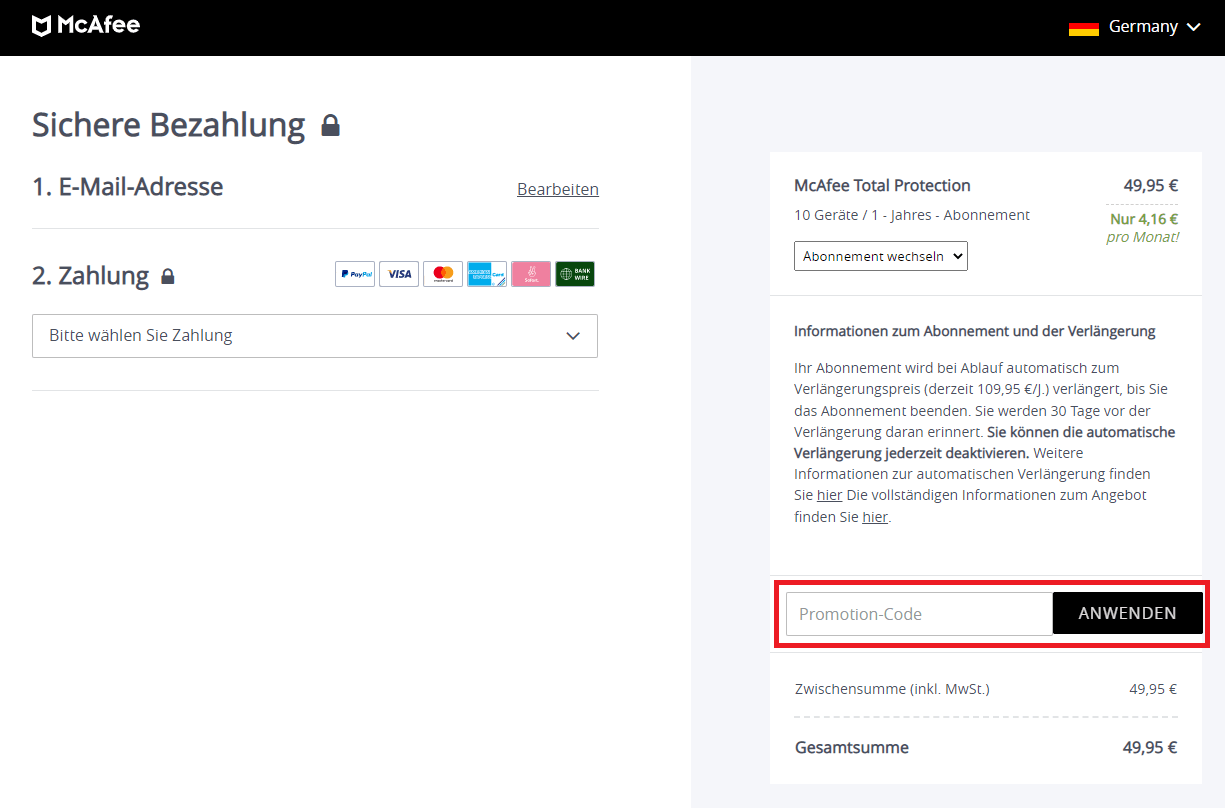
Task: Open the second 'hier' link for offer details
Action: [x=875, y=517]
